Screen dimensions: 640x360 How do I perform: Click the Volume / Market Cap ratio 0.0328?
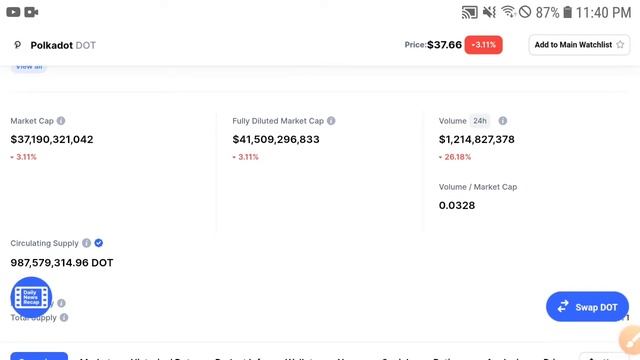(457, 205)
